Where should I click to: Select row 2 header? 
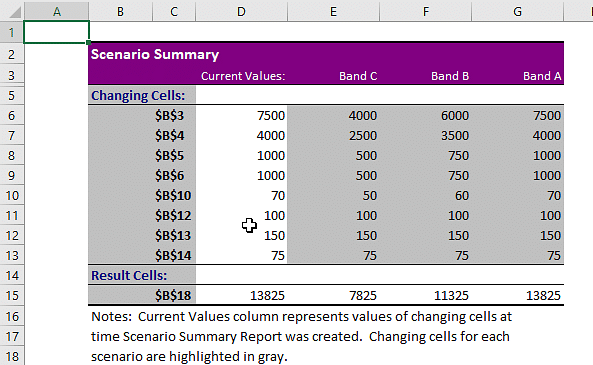12,54
